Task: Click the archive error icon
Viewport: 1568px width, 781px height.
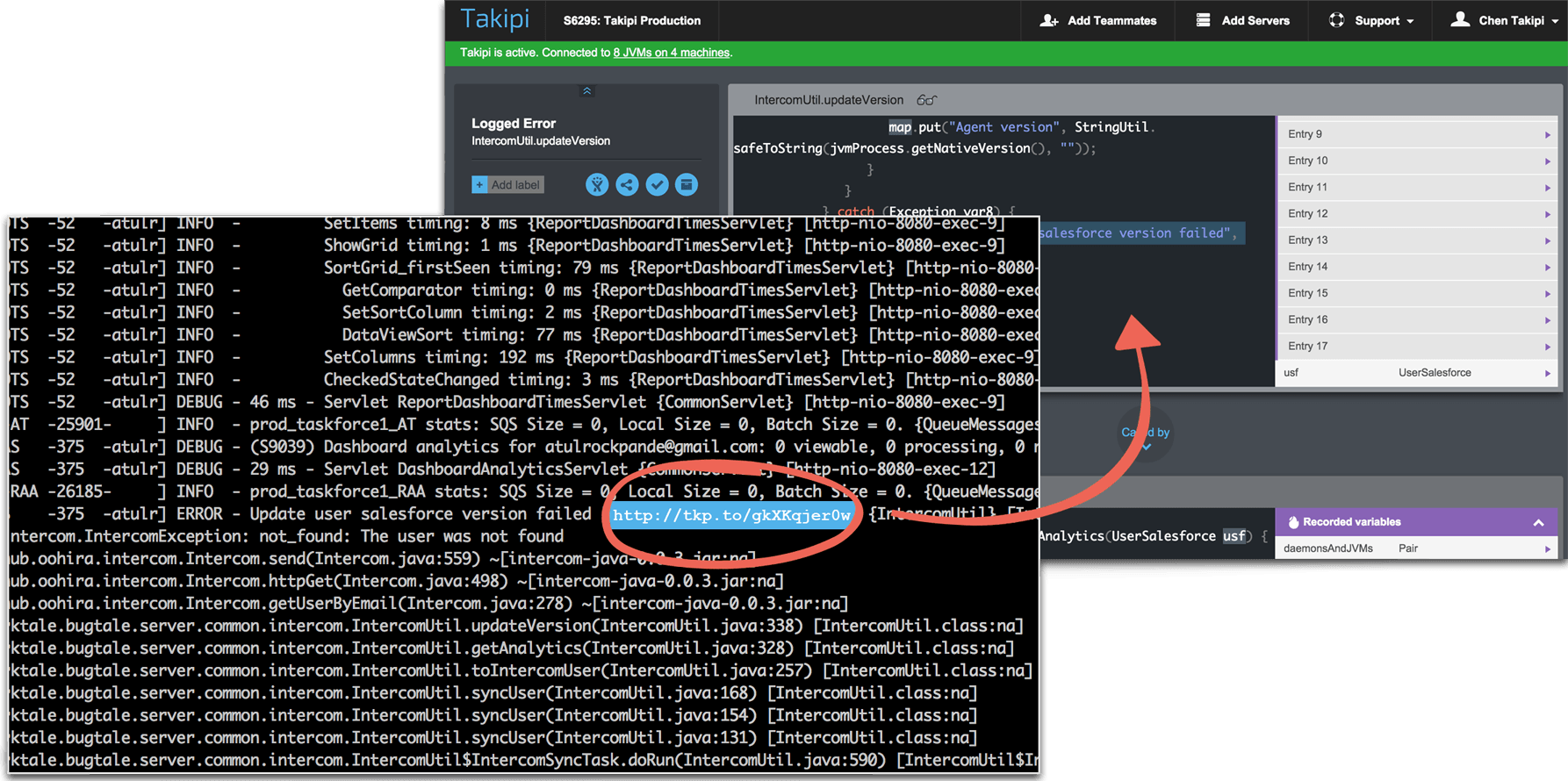Action: 687,184
